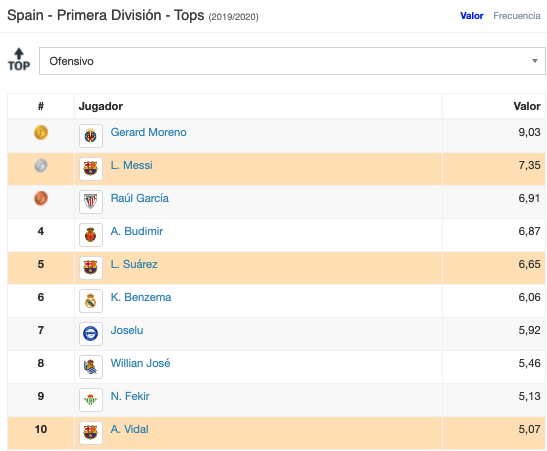Switch to the Frecuencia view

(517, 16)
